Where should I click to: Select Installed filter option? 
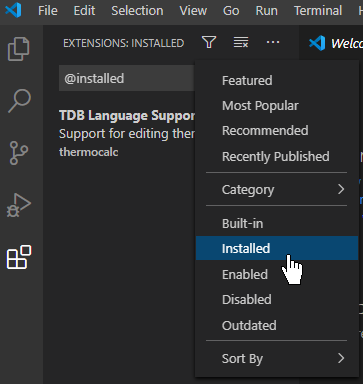[277, 248]
